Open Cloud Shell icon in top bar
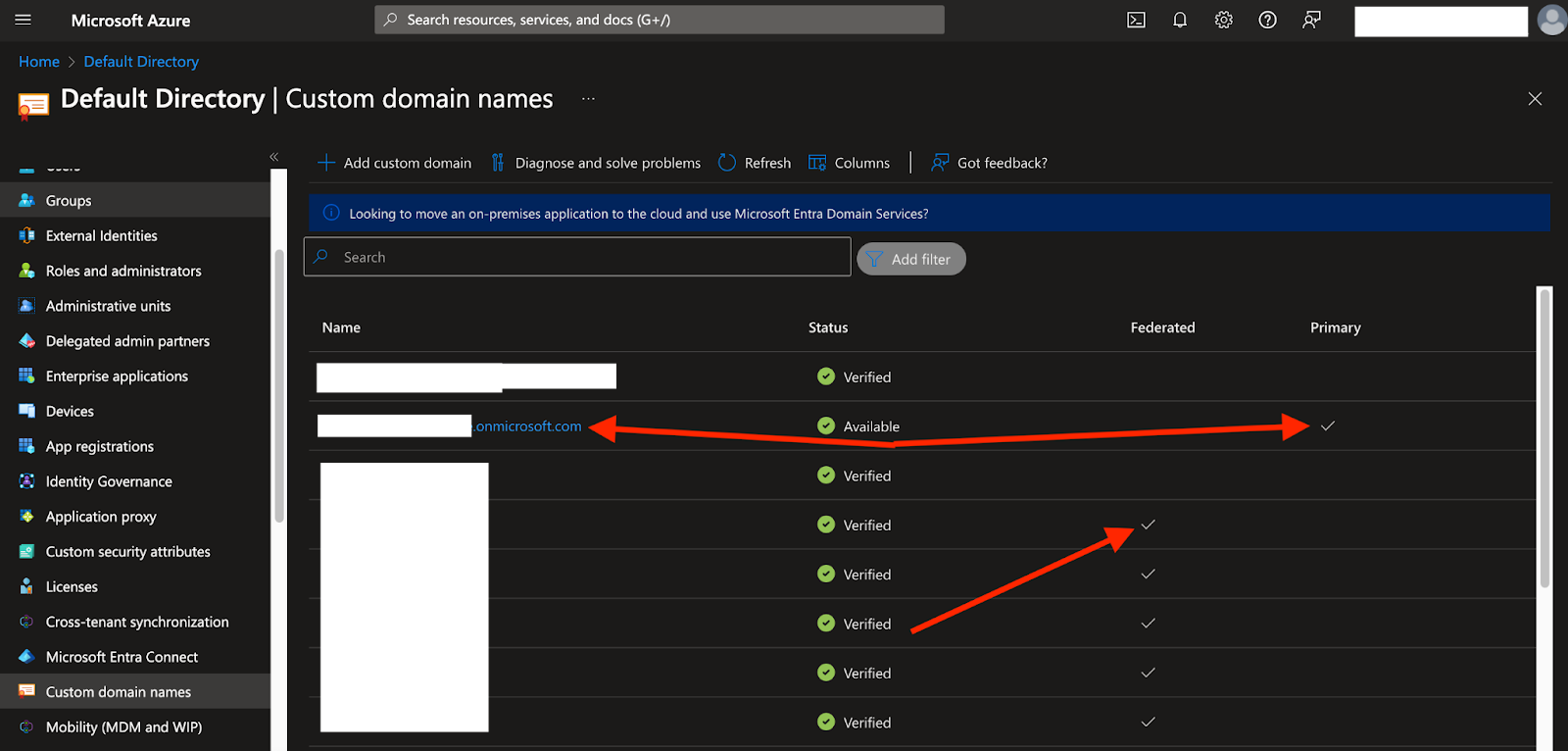This screenshot has height=751, width=1568. click(1136, 20)
